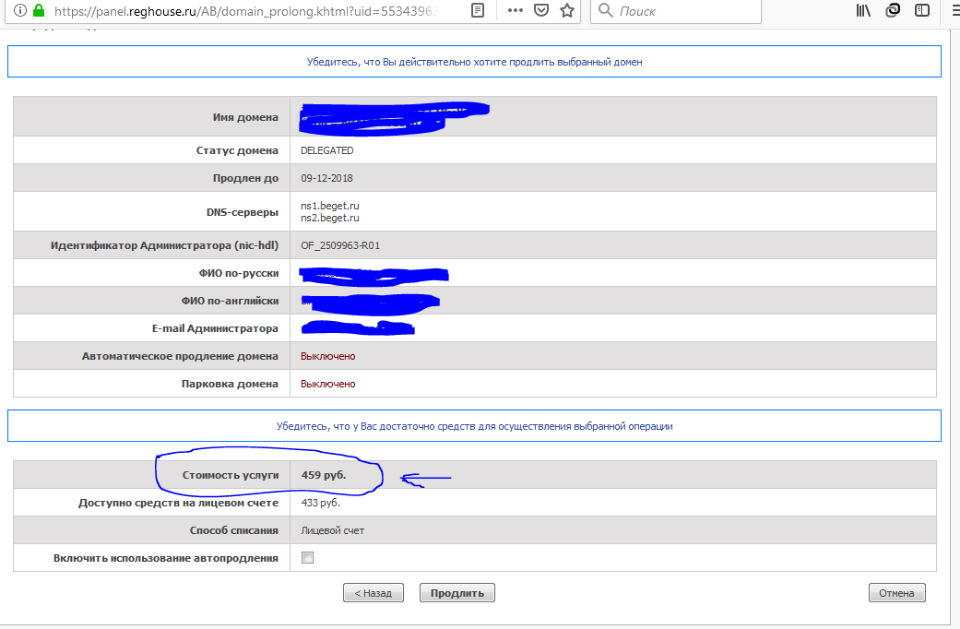Click the ФИО по-английски label
The width and height of the screenshot is (960, 629).
pos(230,301)
